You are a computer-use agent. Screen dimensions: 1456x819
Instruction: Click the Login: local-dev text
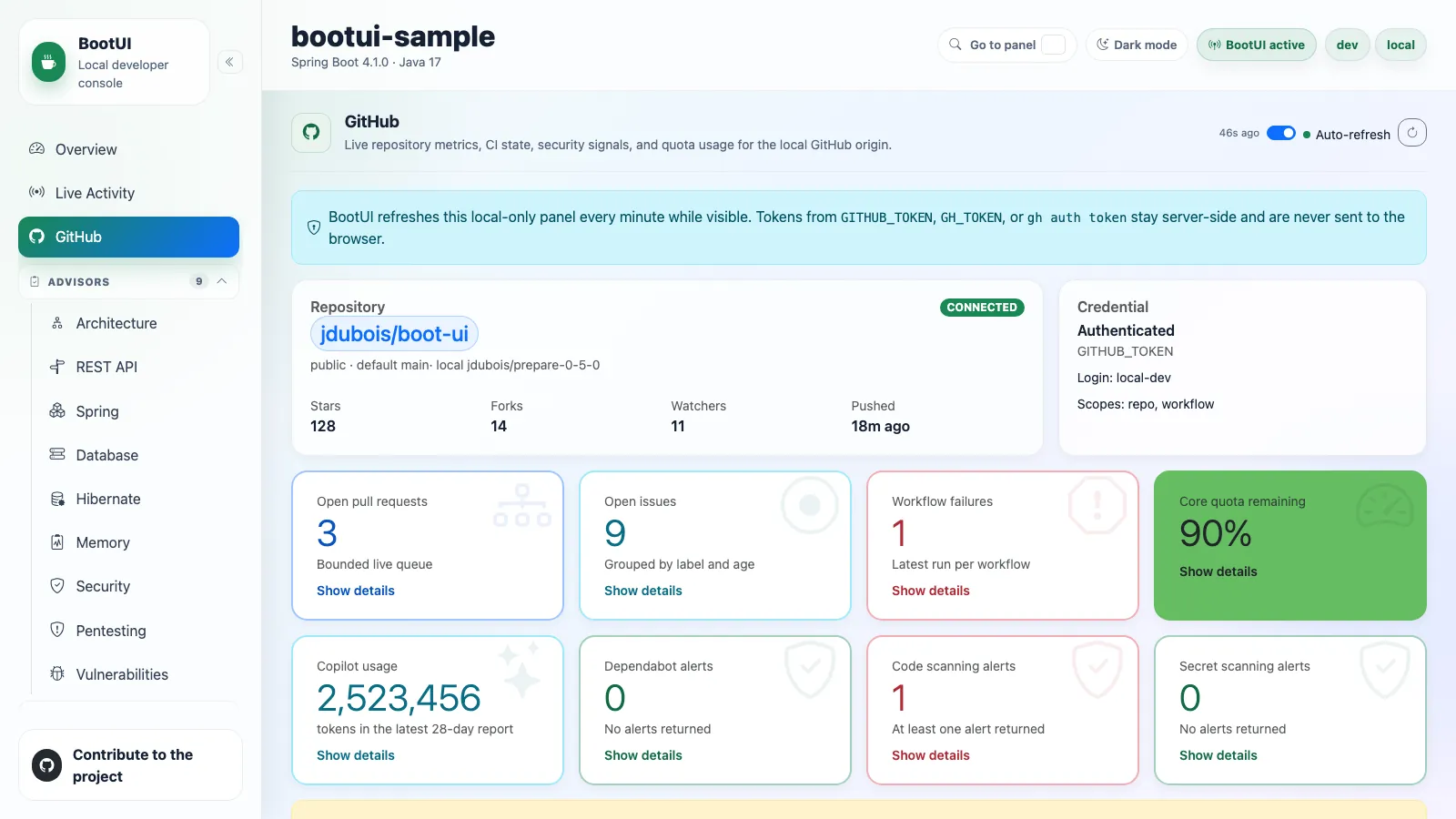click(1124, 378)
